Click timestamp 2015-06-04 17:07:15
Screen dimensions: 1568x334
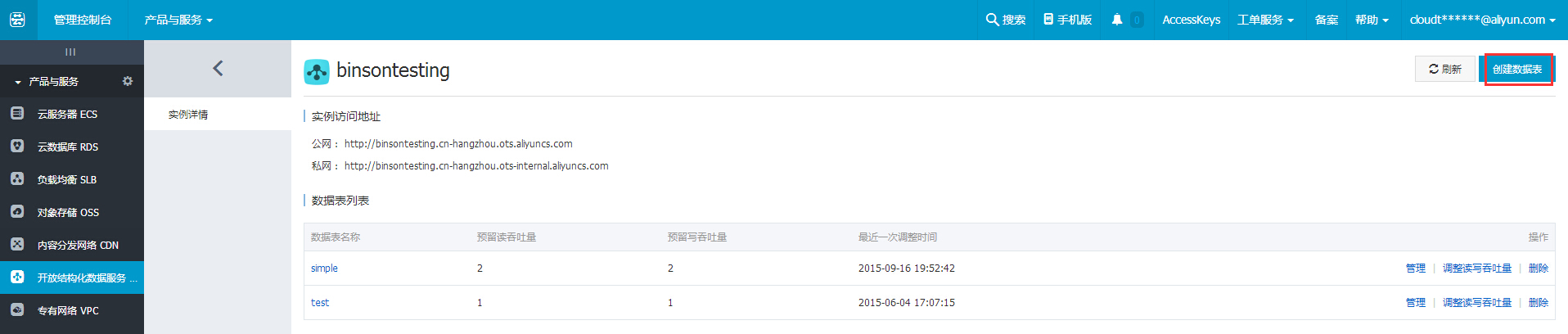pyautogui.click(x=907, y=303)
